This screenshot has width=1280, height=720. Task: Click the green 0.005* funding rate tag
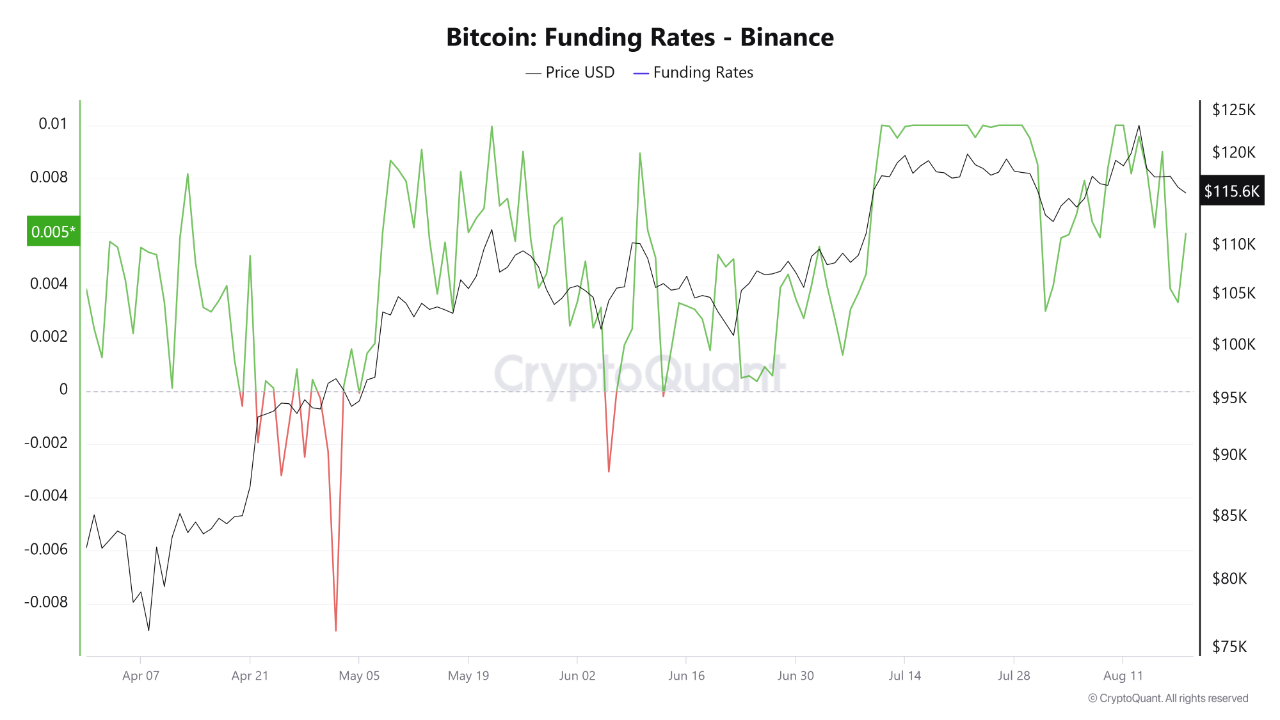[52, 232]
